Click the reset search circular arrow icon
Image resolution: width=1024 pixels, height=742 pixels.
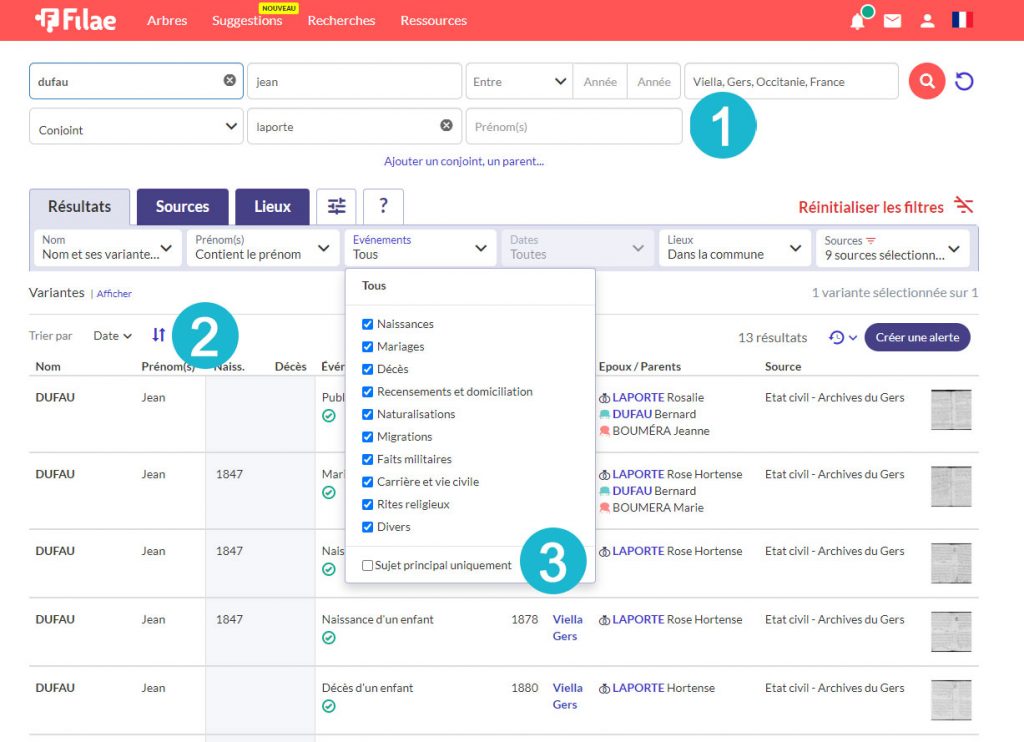[964, 81]
